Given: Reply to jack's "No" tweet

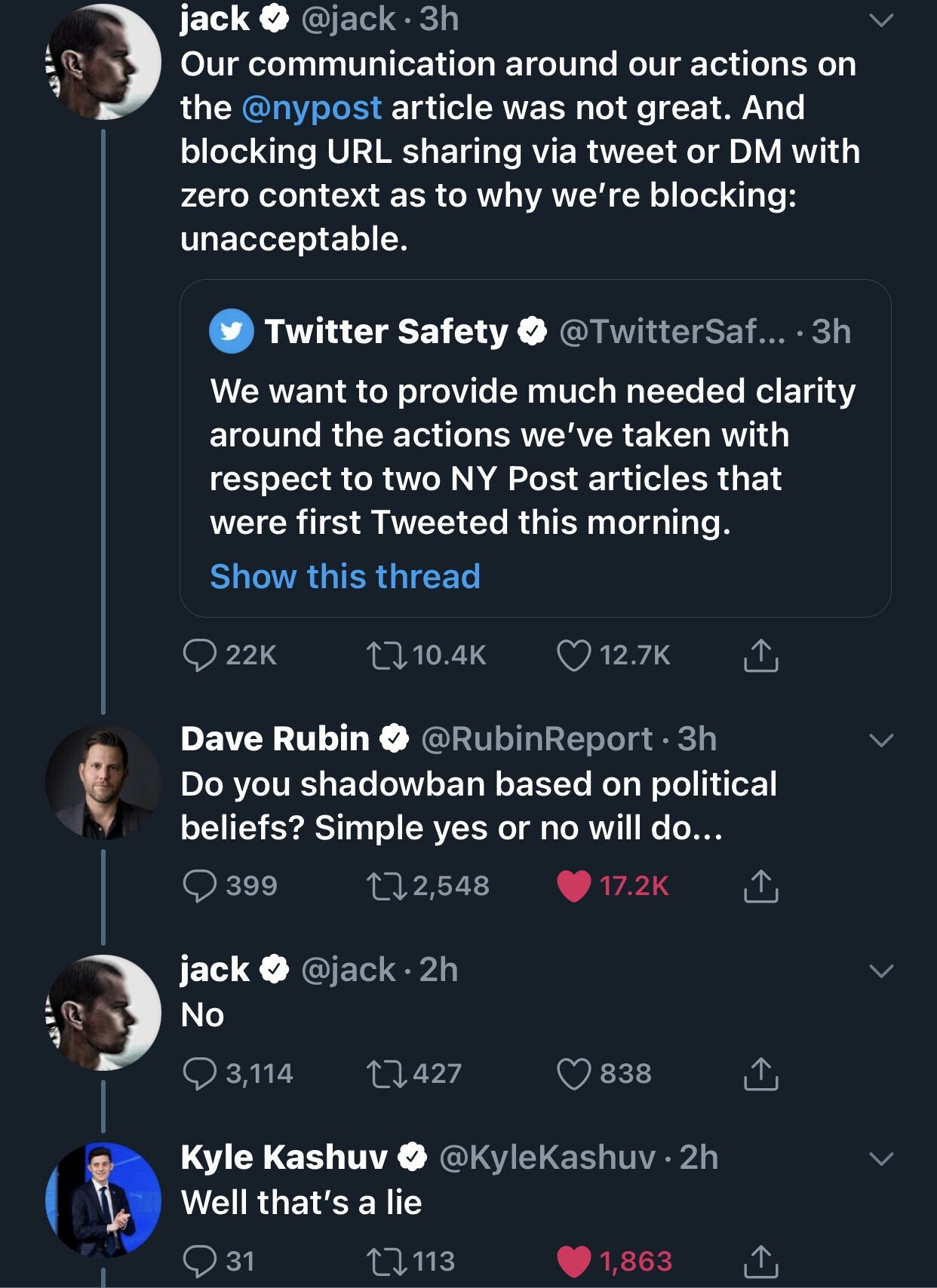Looking at the screenshot, I should click(x=200, y=1073).
